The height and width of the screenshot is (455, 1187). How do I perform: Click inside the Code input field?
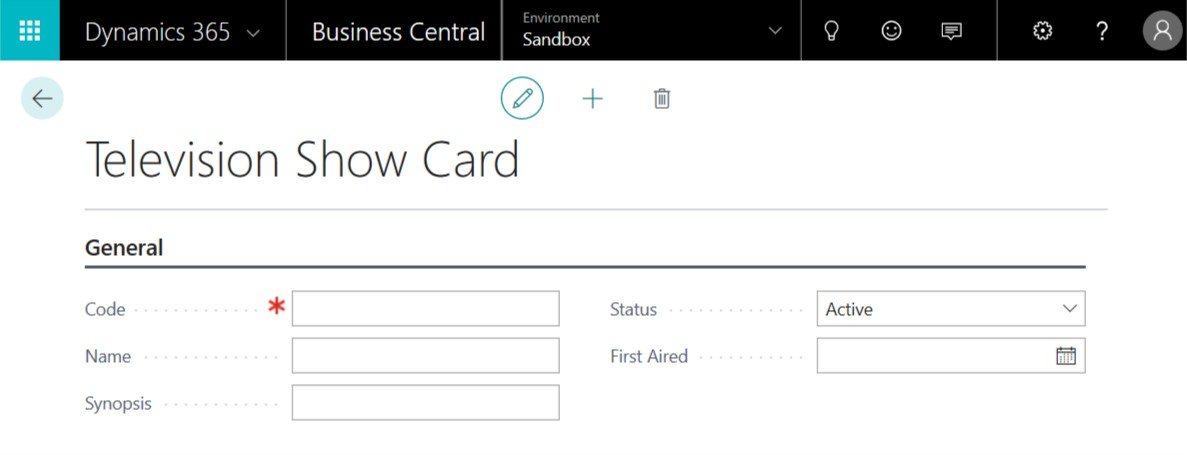[x=425, y=309]
